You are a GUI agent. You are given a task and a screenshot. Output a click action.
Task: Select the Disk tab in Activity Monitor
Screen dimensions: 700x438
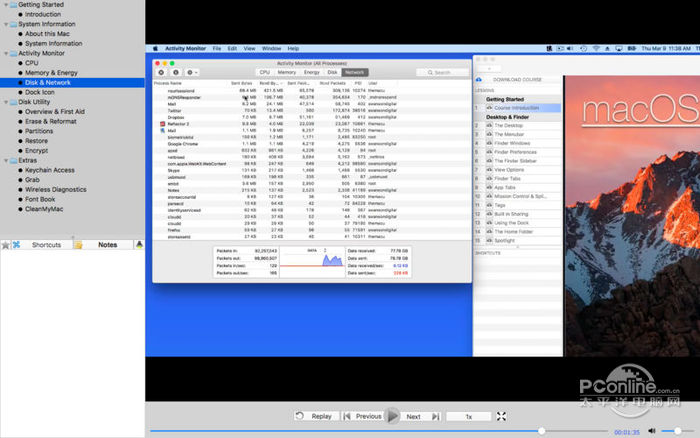(x=333, y=72)
